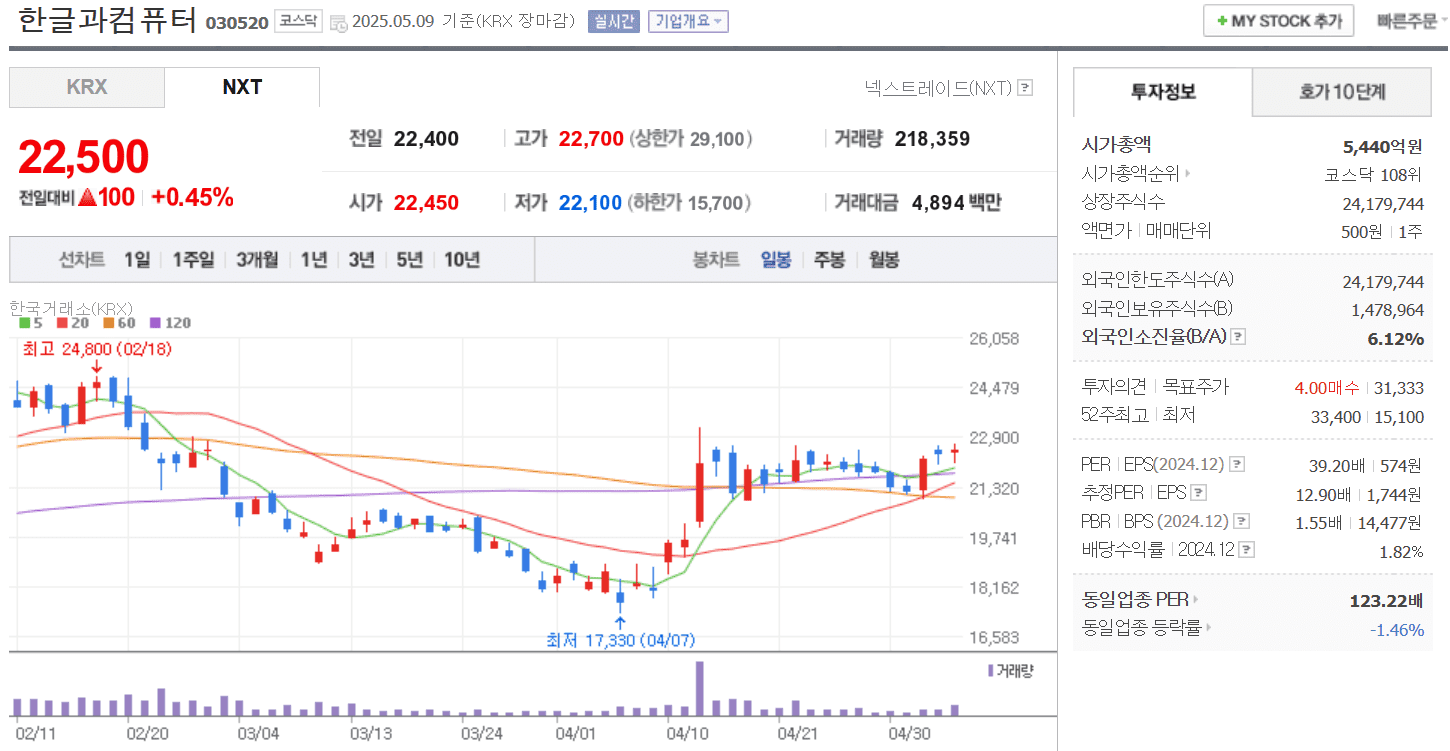Expand the 동일업종 PER arrow link
The height and width of the screenshot is (751, 1450).
click(x=1195, y=600)
